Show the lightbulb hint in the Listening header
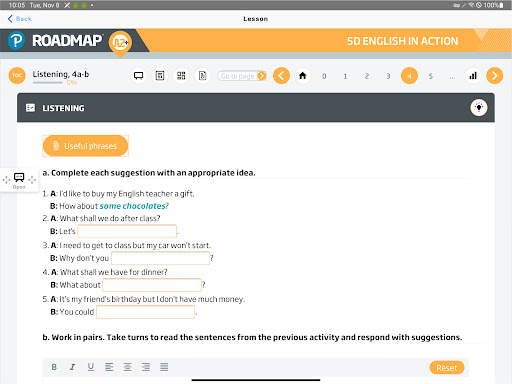Viewport: 512px width, 384px height. (x=479, y=108)
